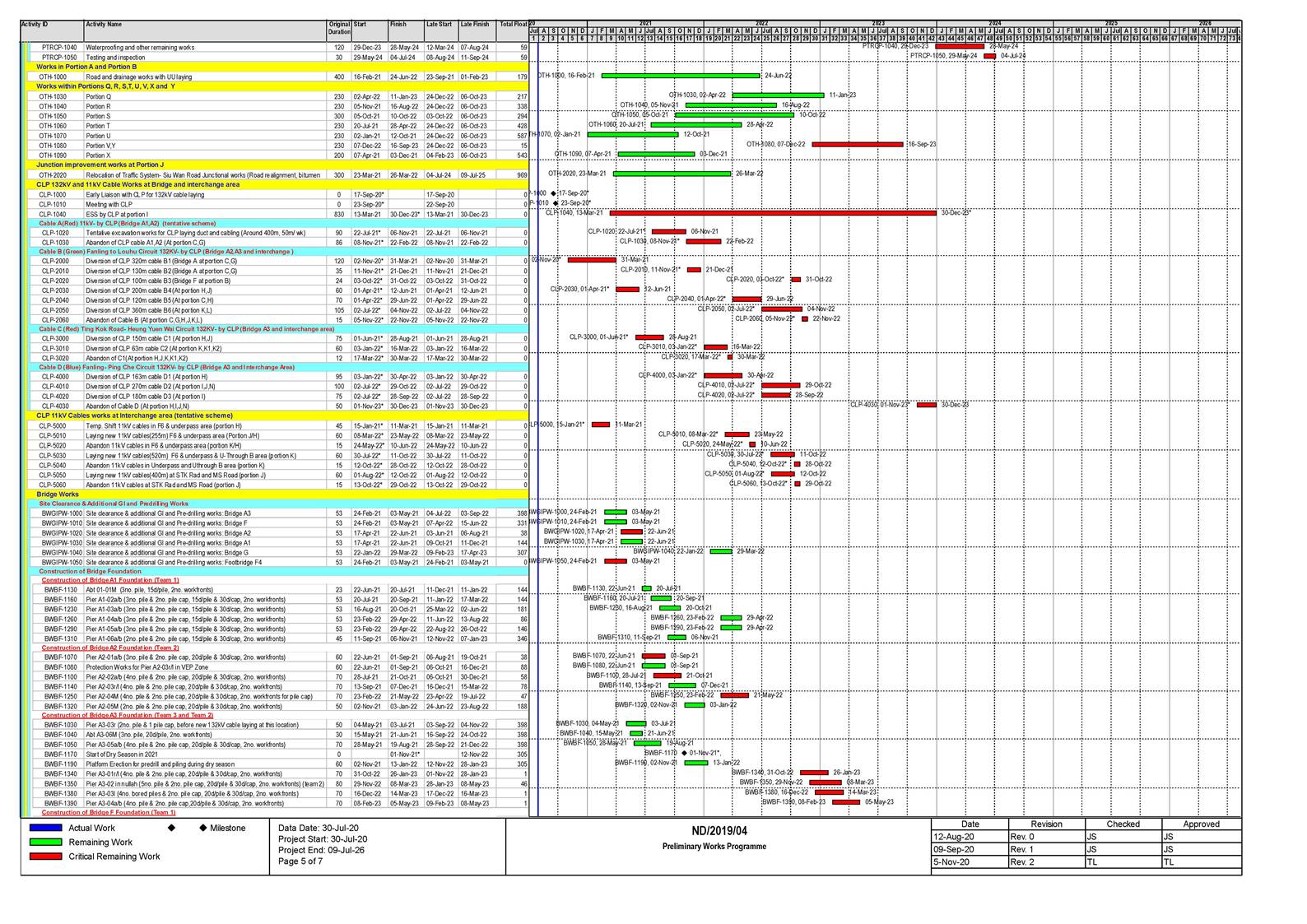Select the red CLP-4030 Gantt bar

(927, 405)
